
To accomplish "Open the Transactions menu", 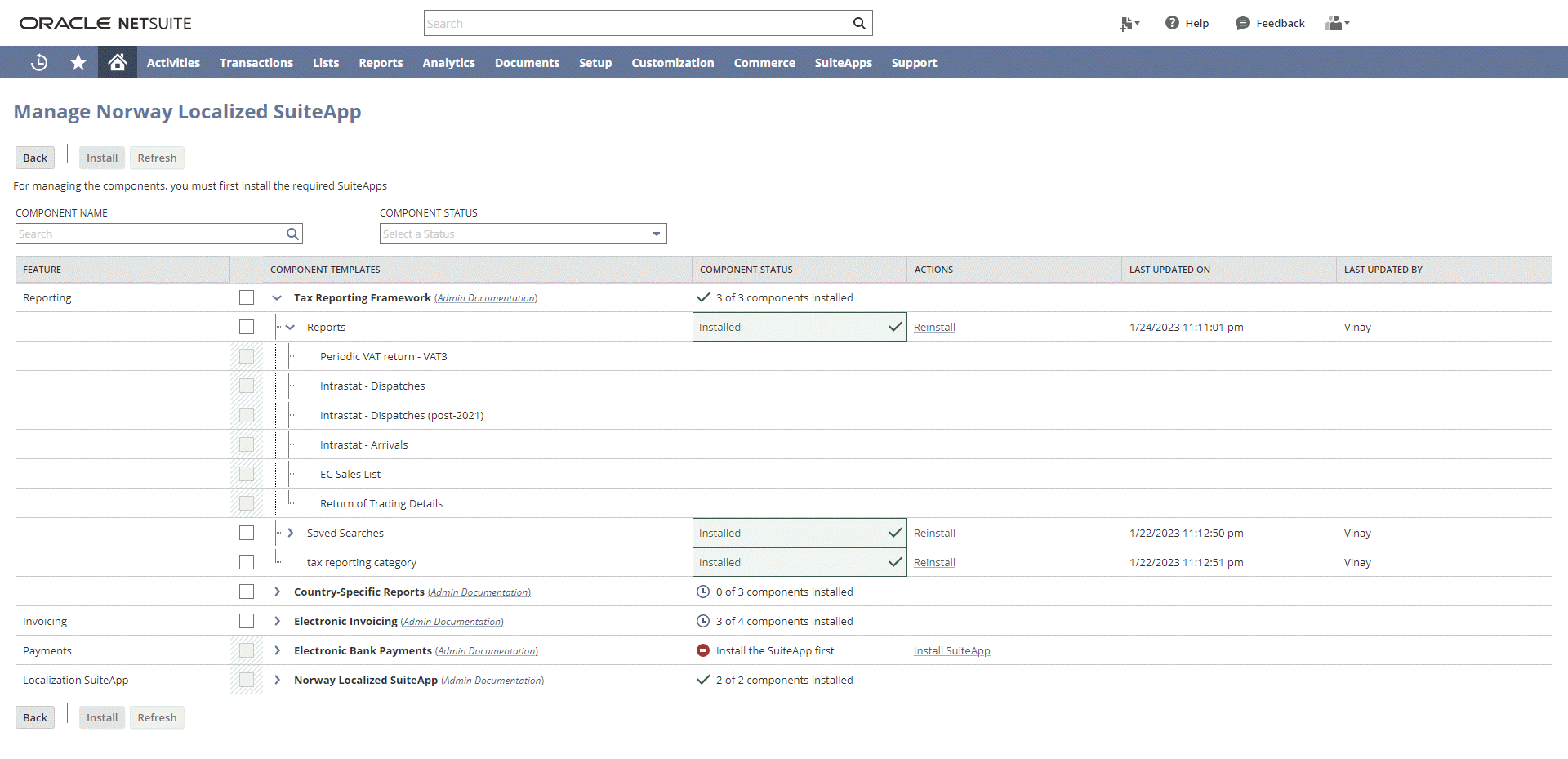I will [x=256, y=62].
